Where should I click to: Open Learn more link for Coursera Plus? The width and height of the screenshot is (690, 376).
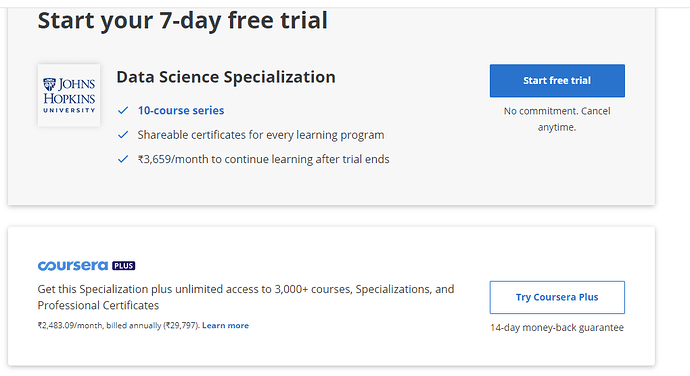[225, 325]
